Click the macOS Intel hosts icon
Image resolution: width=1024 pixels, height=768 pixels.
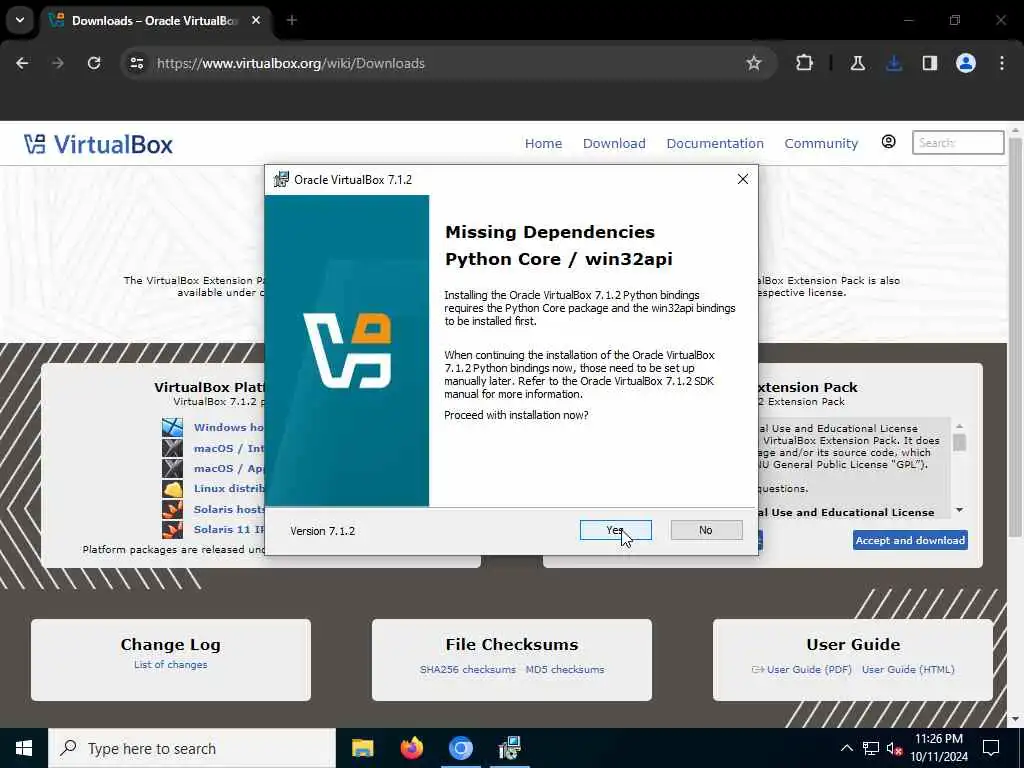pyautogui.click(x=172, y=448)
